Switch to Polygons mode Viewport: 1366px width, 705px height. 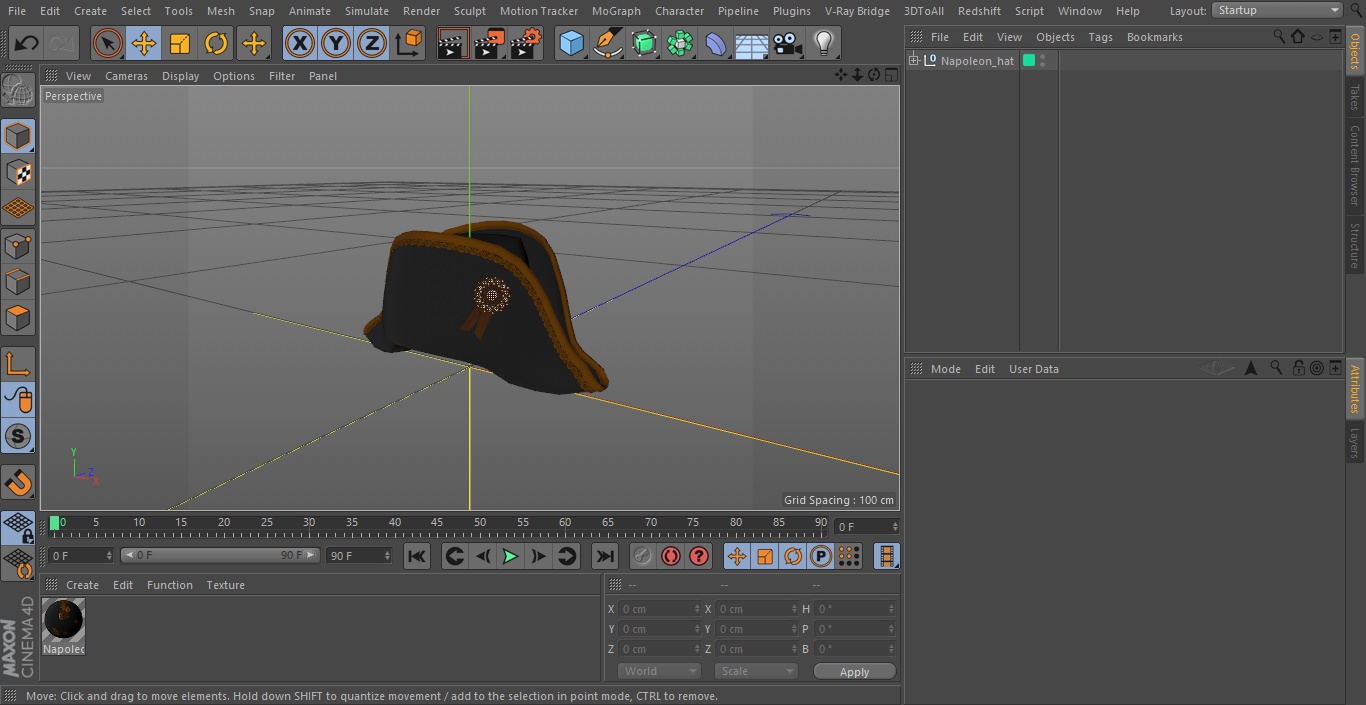pyautogui.click(x=18, y=318)
